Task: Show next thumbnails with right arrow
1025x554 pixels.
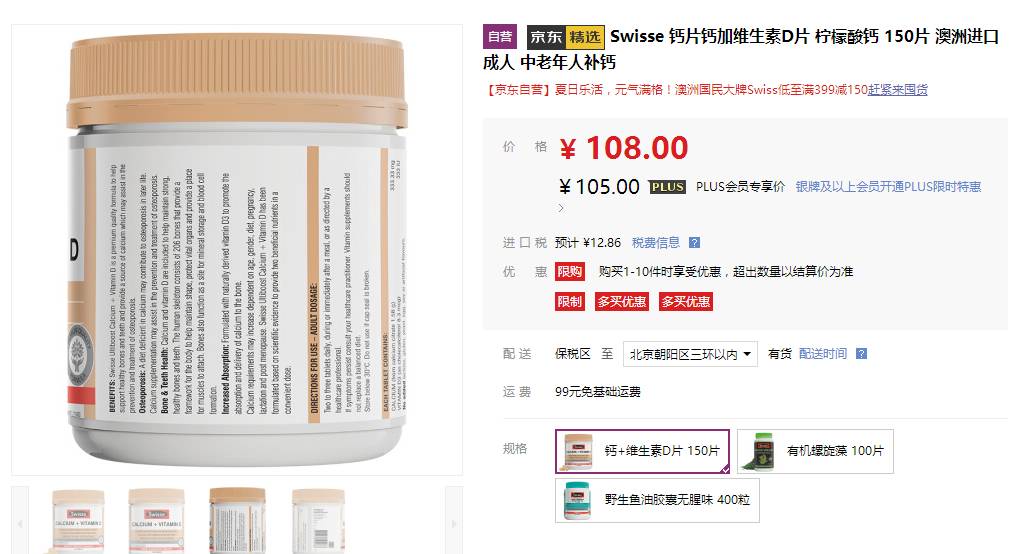Action: [454, 523]
